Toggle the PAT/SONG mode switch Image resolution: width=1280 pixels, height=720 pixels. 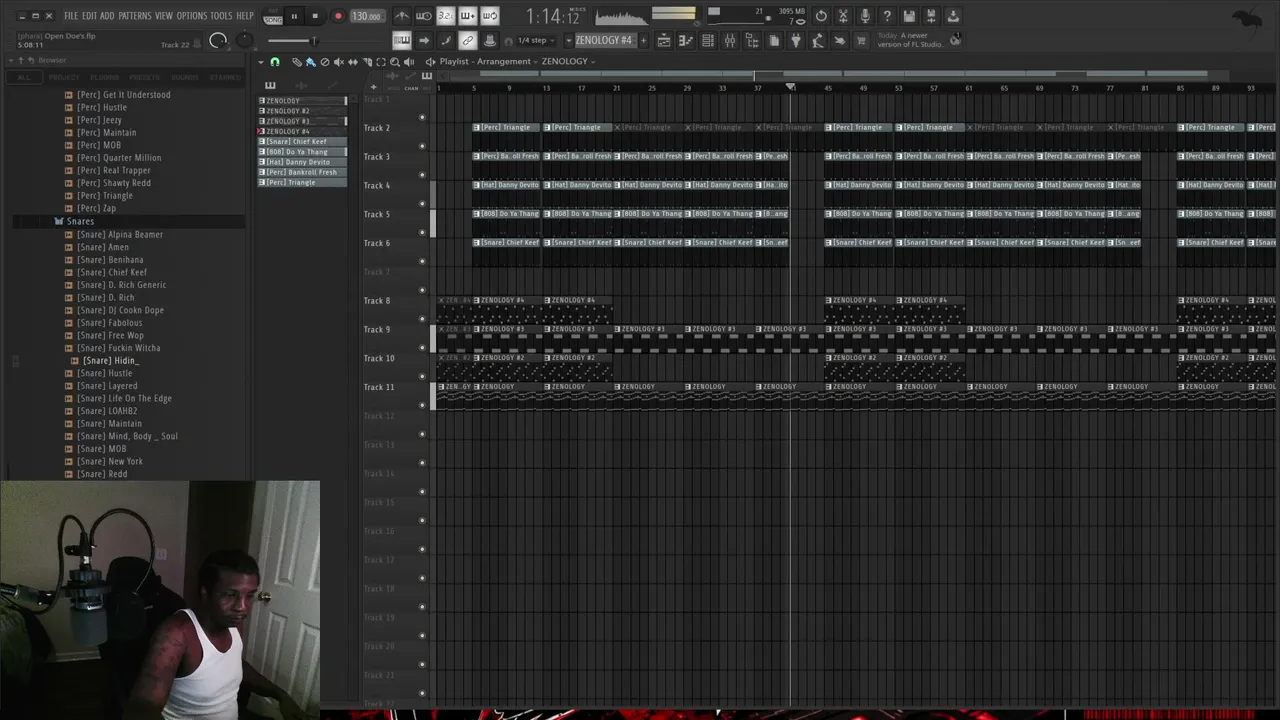272,16
